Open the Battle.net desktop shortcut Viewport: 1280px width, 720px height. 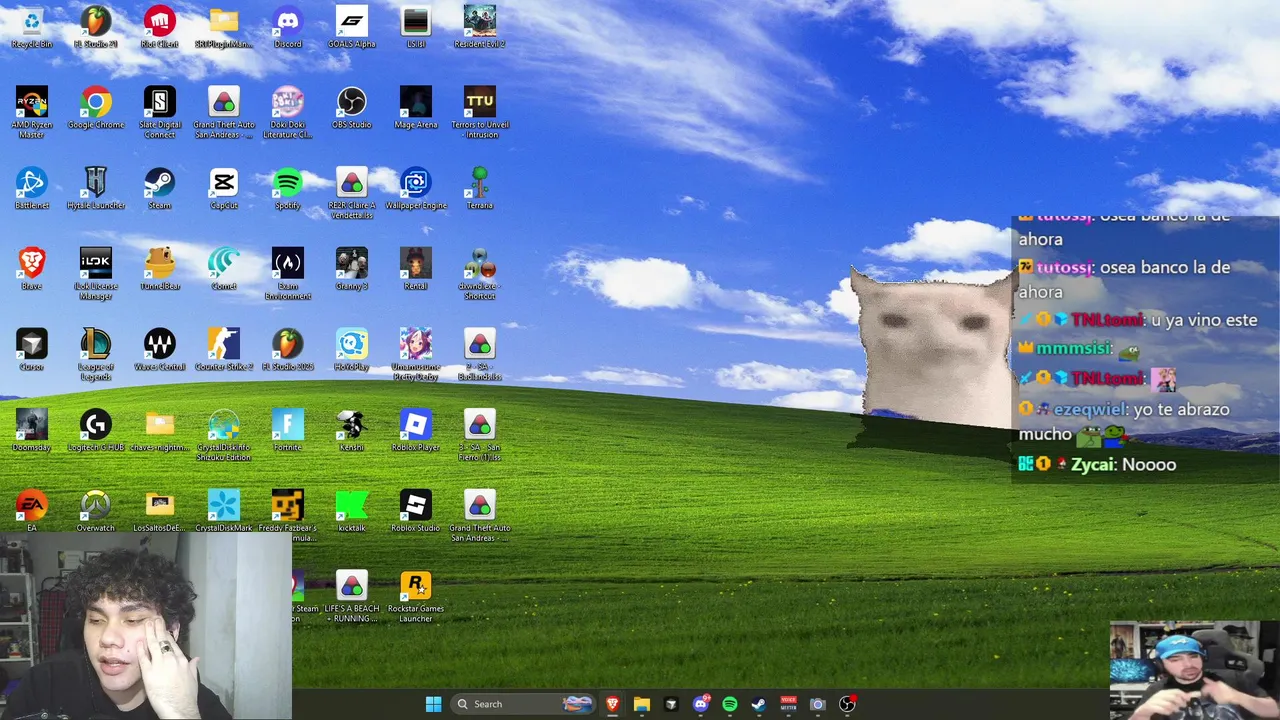click(31, 188)
